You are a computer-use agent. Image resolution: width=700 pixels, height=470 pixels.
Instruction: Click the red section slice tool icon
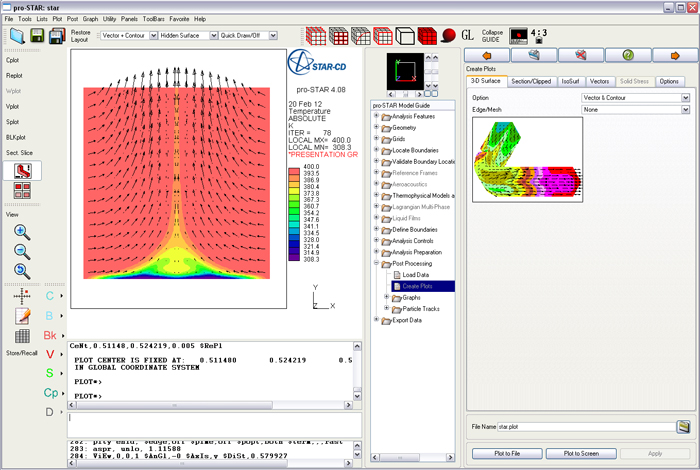click(22, 171)
